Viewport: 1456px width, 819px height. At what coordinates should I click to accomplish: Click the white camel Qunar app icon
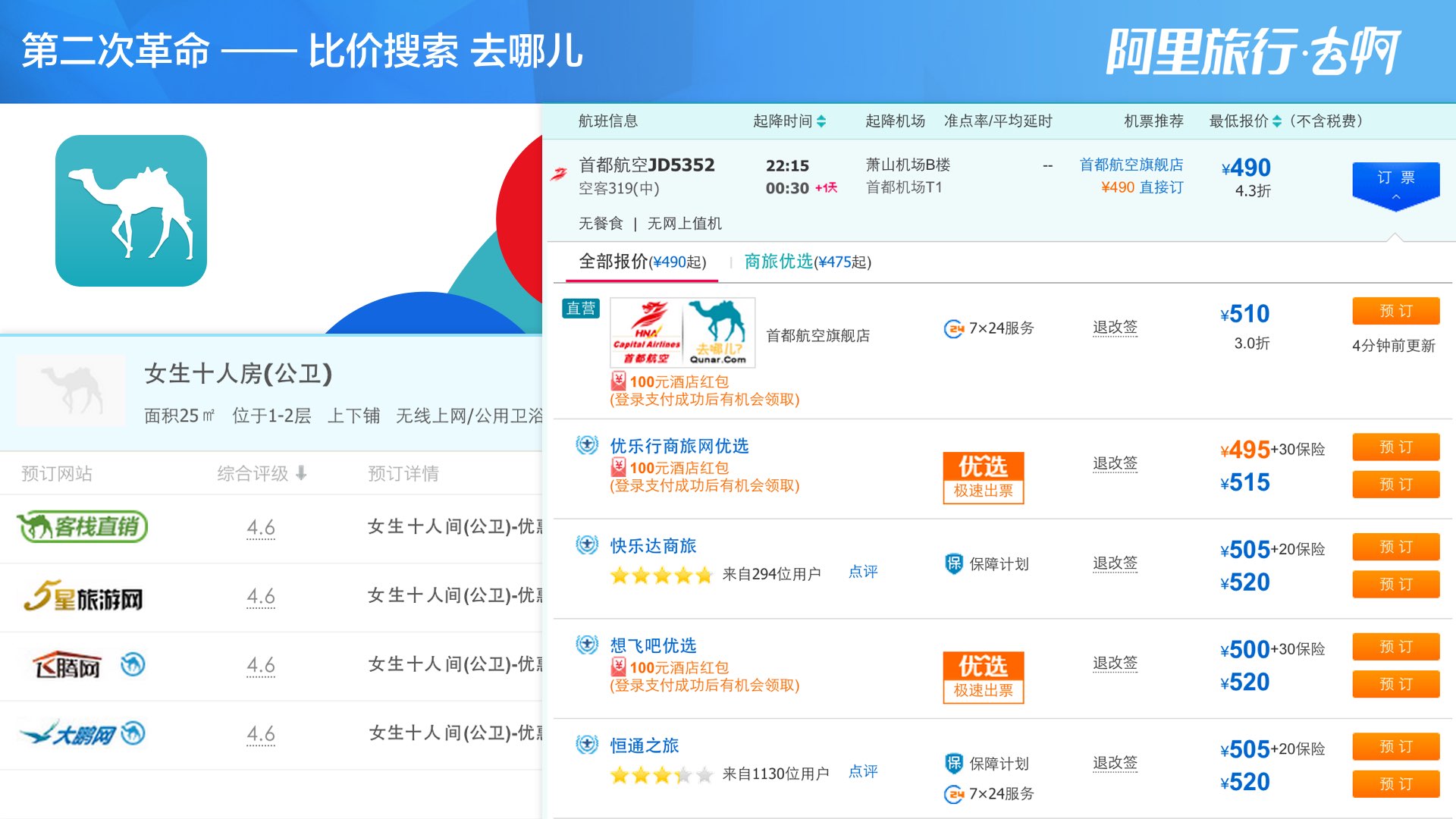[130, 211]
